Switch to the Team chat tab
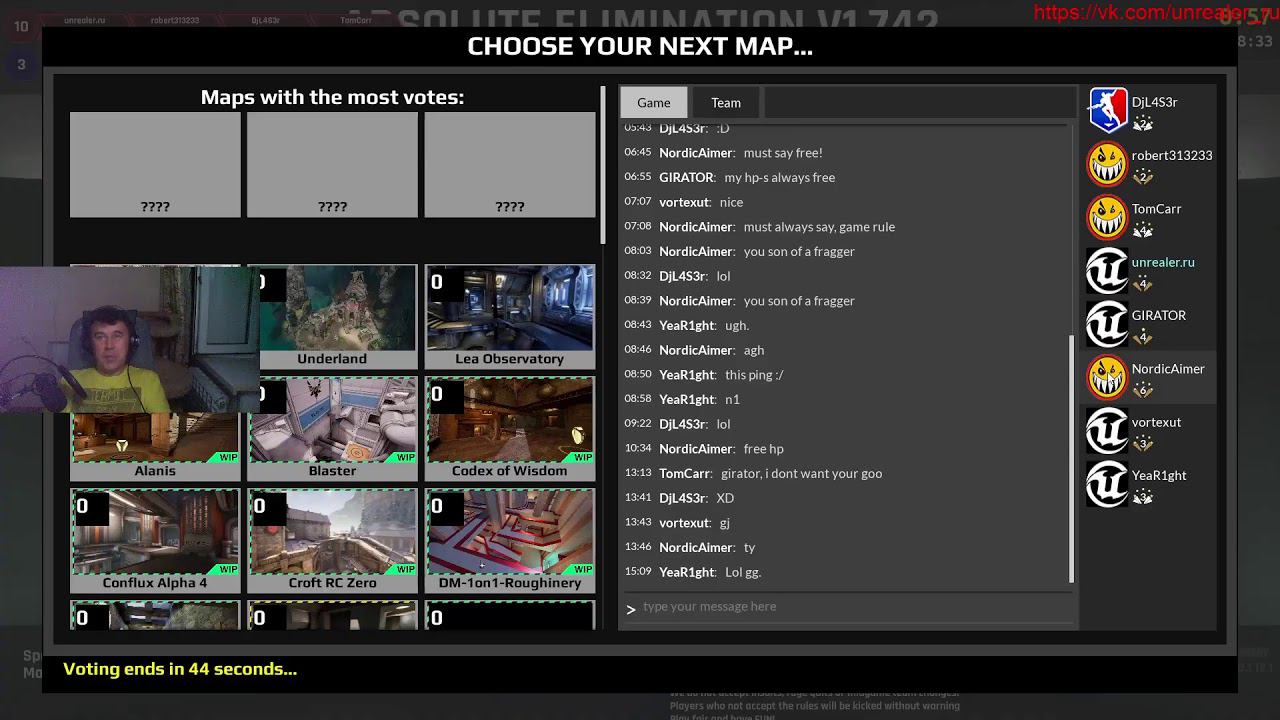Image resolution: width=1280 pixels, height=720 pixels. pyautogui.click(x=726, y=102)
